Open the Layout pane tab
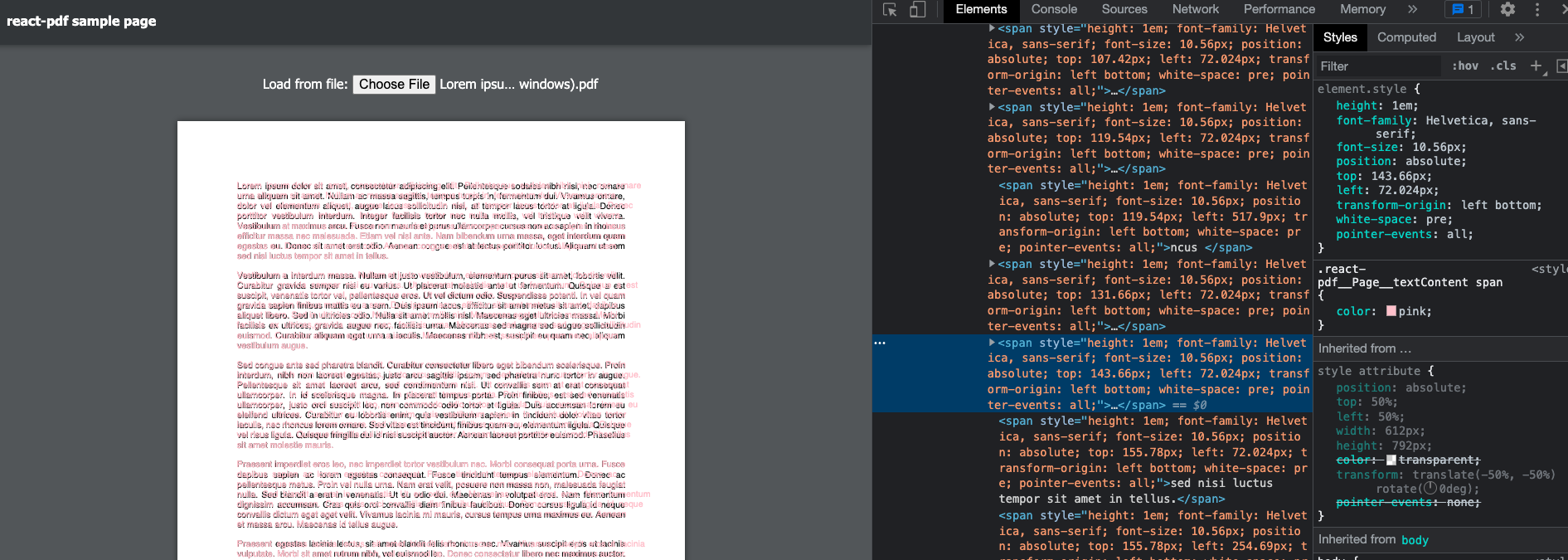 [1475, 37]
